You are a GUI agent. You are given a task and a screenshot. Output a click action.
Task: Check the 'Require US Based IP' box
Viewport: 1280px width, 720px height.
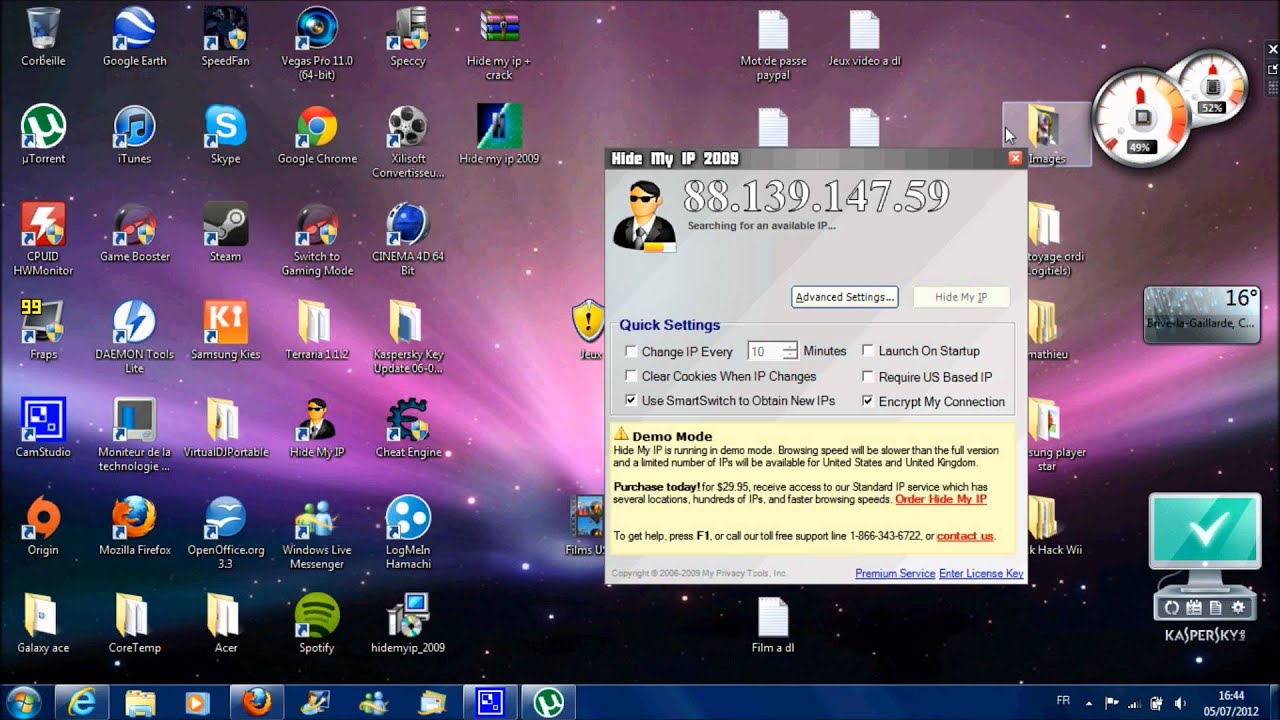coord(868,376)
